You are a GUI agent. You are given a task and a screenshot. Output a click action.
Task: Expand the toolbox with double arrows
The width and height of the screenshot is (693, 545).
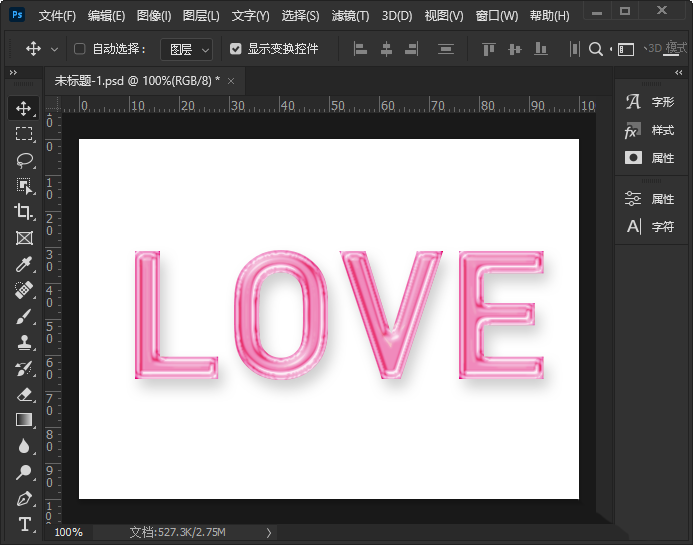tap(13, 72)
